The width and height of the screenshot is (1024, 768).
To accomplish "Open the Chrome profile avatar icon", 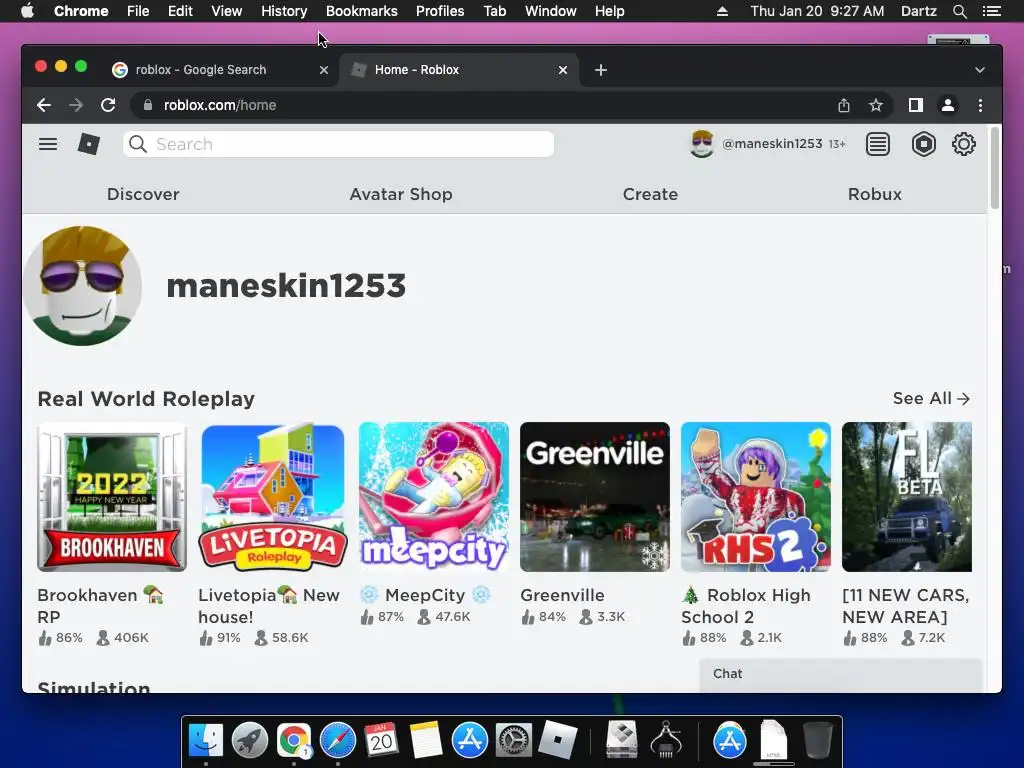I will [948, 105].
